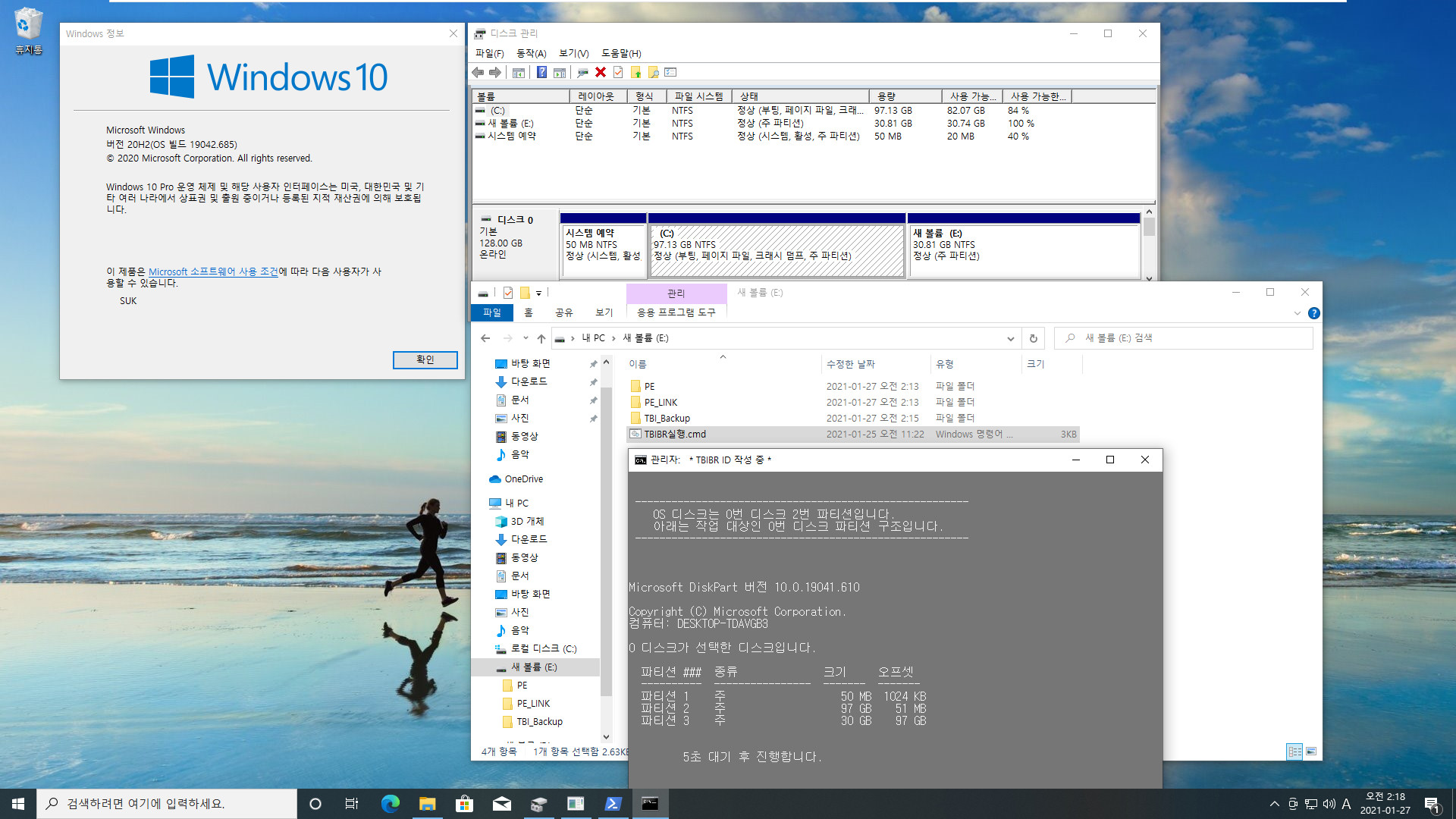Click the Explorer help question mark icon

pos(1314,313)
